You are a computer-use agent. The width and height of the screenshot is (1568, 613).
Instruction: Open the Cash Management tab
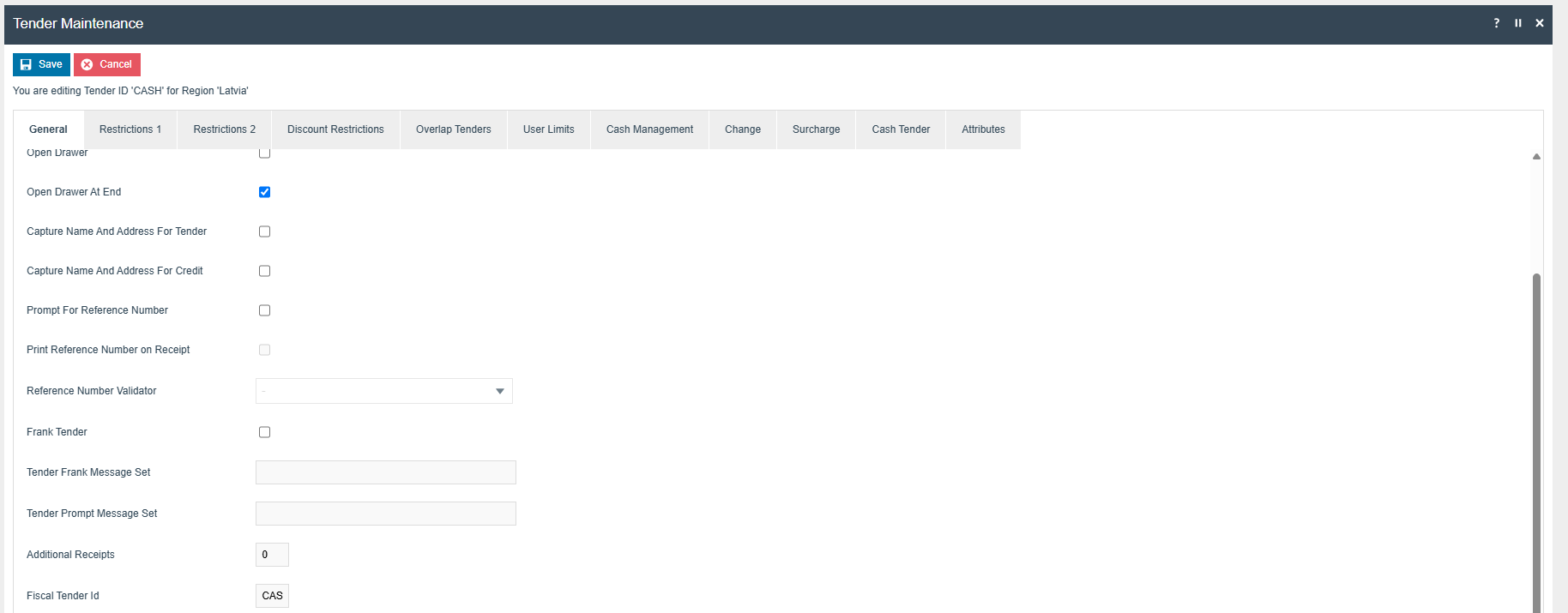[x=649, y=129]
